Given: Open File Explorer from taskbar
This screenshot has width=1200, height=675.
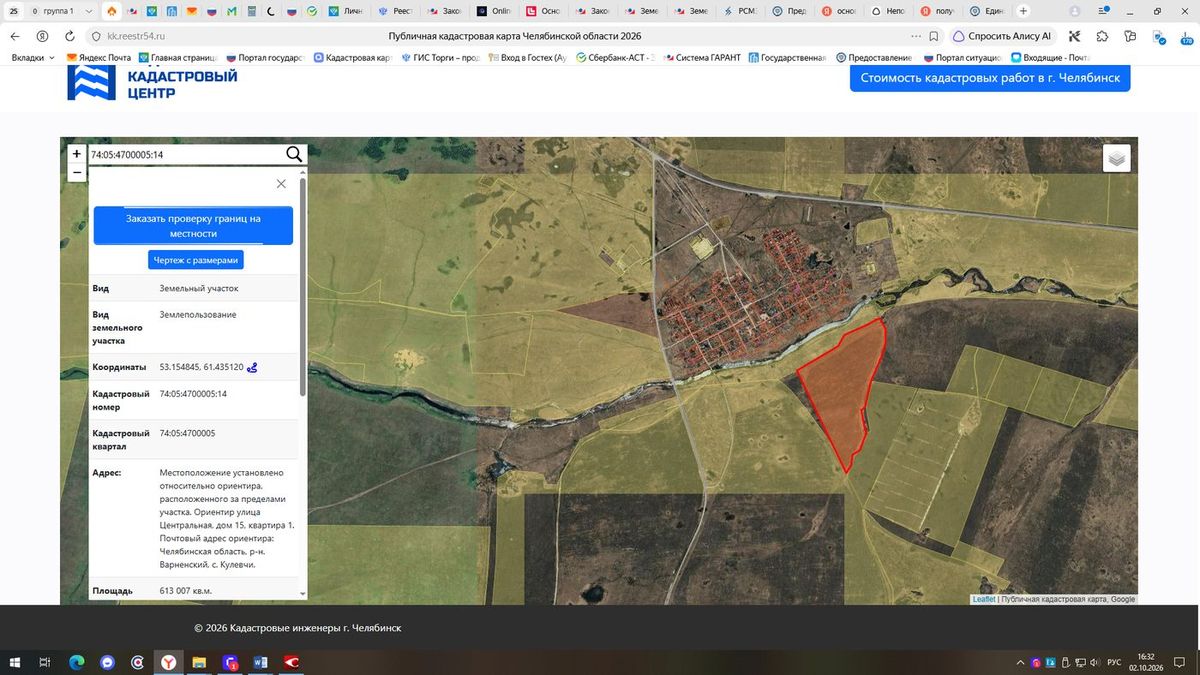Looking at the screenshot, I should pos(199,662).
